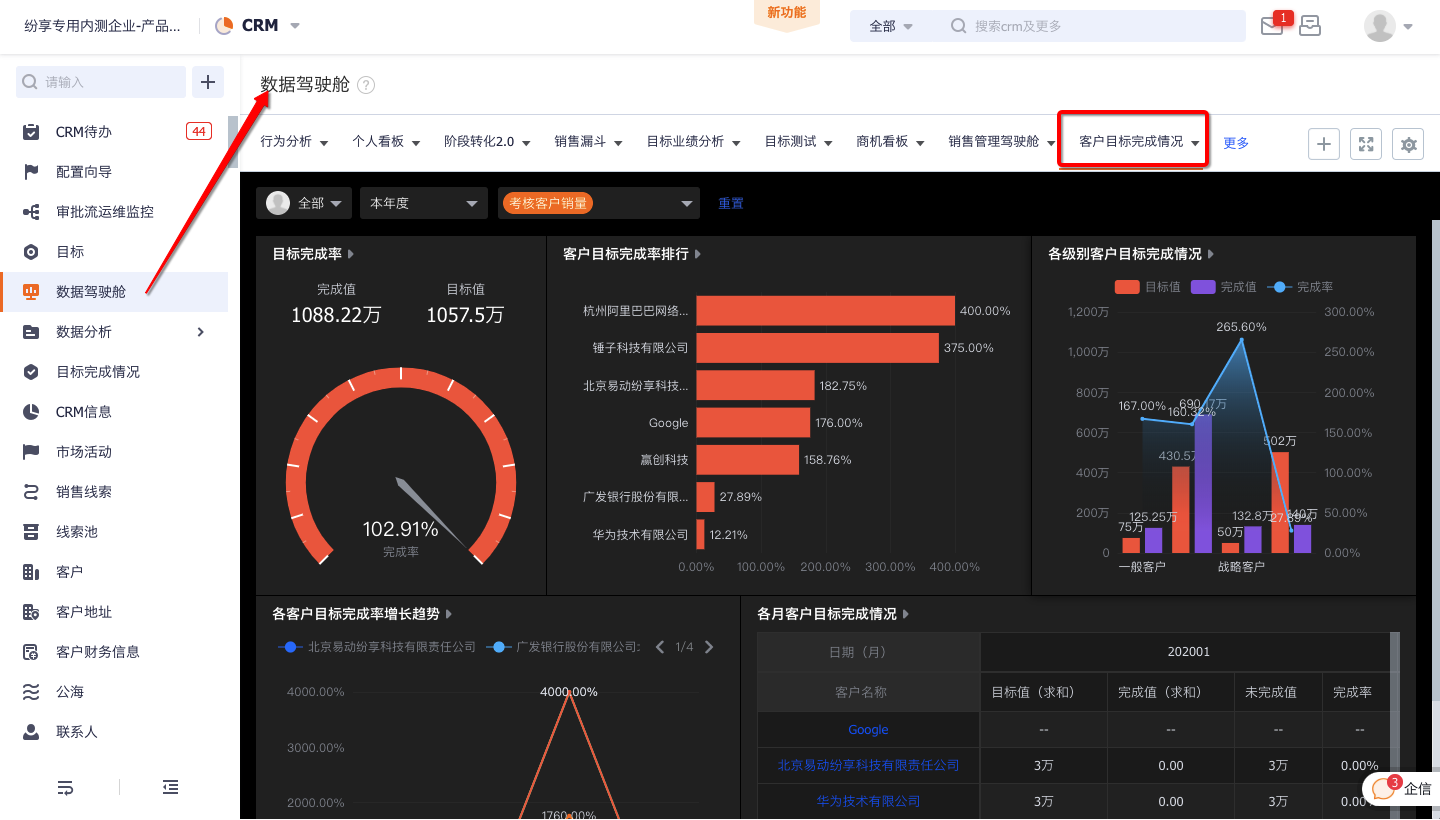Open Google customer link in table
Screen dimensions: 1440x820
point(868,730)
